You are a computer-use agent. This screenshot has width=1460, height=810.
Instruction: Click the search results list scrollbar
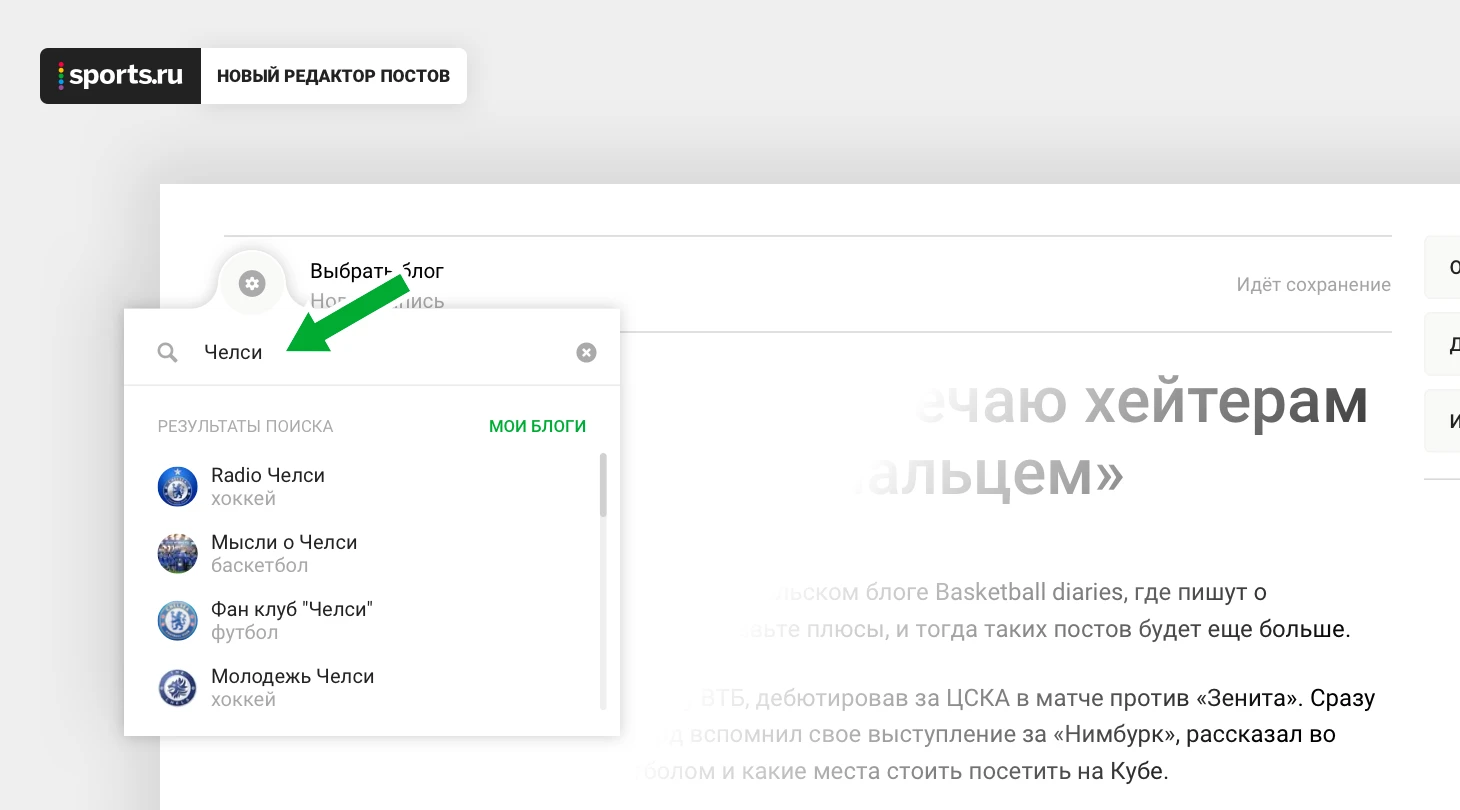pos(603,485)
